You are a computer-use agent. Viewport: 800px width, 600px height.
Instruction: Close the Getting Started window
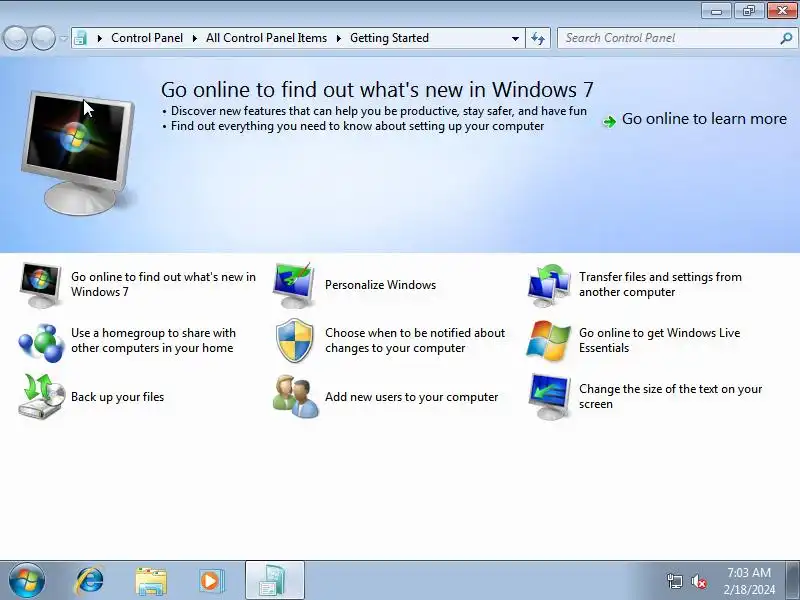click(x=782, y=11)
